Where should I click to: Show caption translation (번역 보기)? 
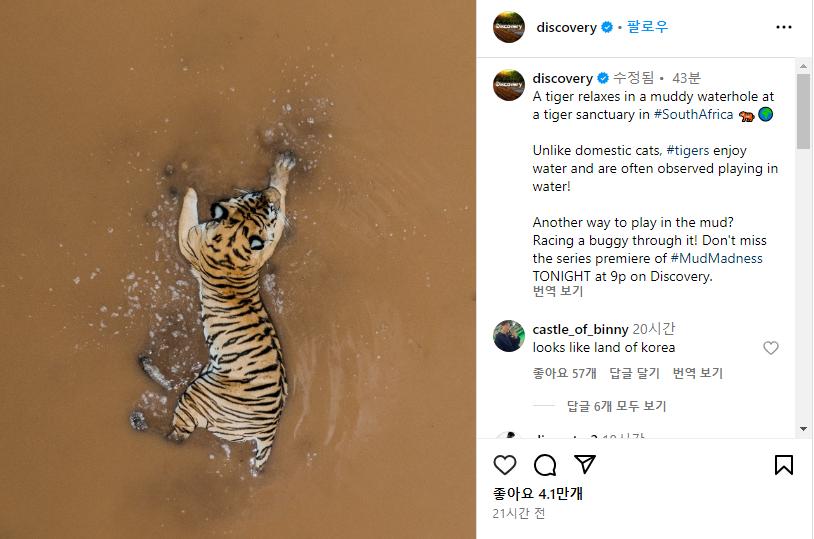pyautogui.click(x=557, y=292)
